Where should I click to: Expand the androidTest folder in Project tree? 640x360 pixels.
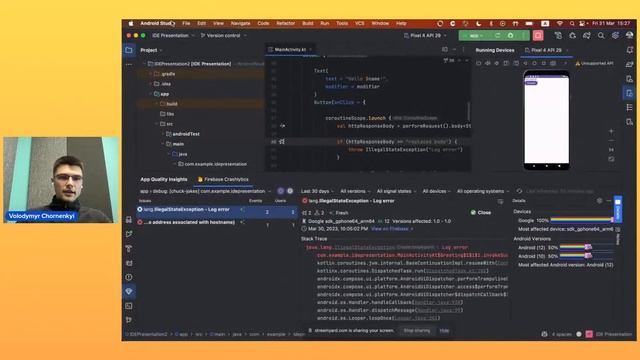pyautogui.click(x=164, y=134)
